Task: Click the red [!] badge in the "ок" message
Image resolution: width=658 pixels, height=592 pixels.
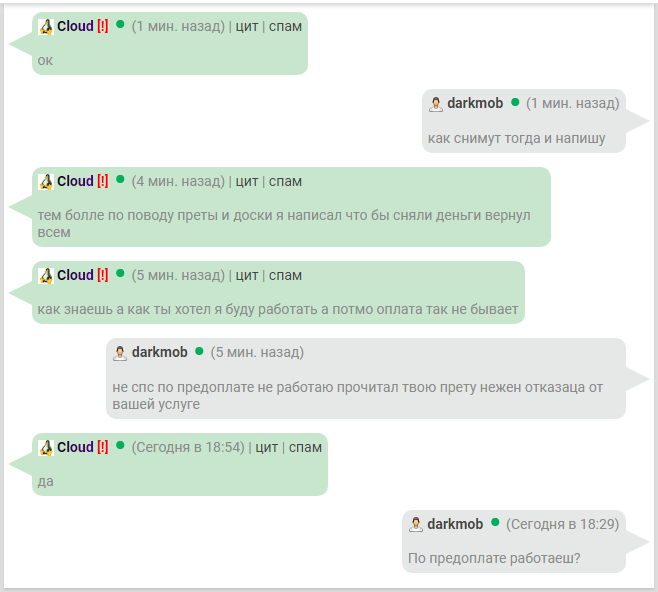Action: tap(102, 26)
